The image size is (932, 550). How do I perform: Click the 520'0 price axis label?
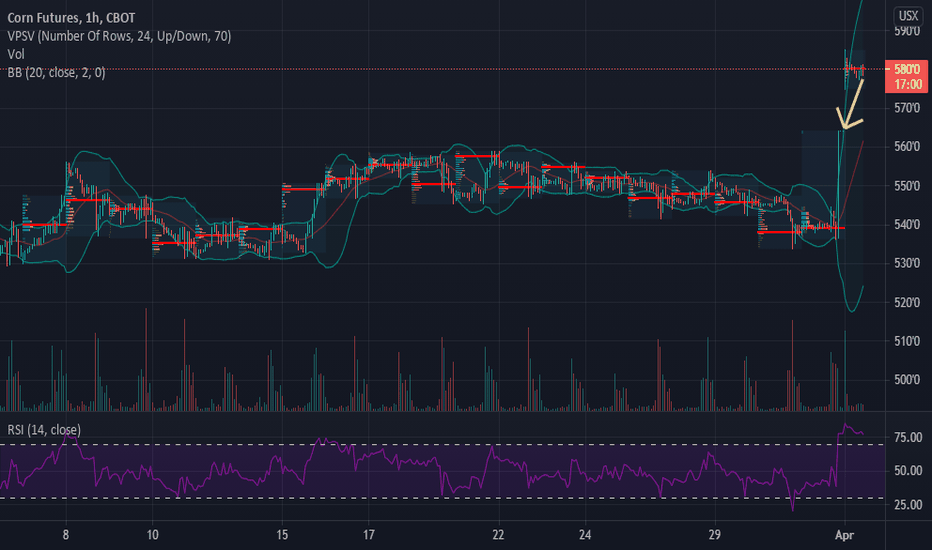(907, 303)
